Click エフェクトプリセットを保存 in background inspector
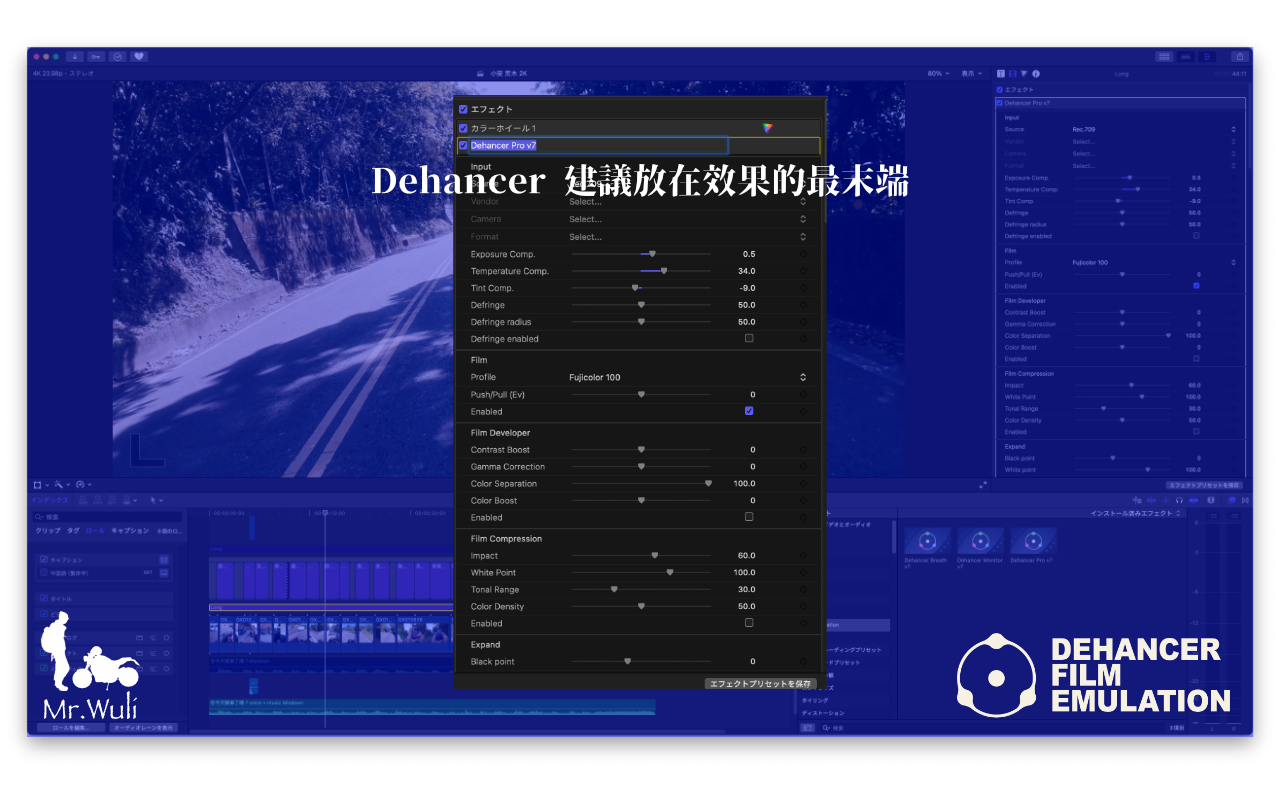This screenshot has width=1280, height=800. point(1205,485)
